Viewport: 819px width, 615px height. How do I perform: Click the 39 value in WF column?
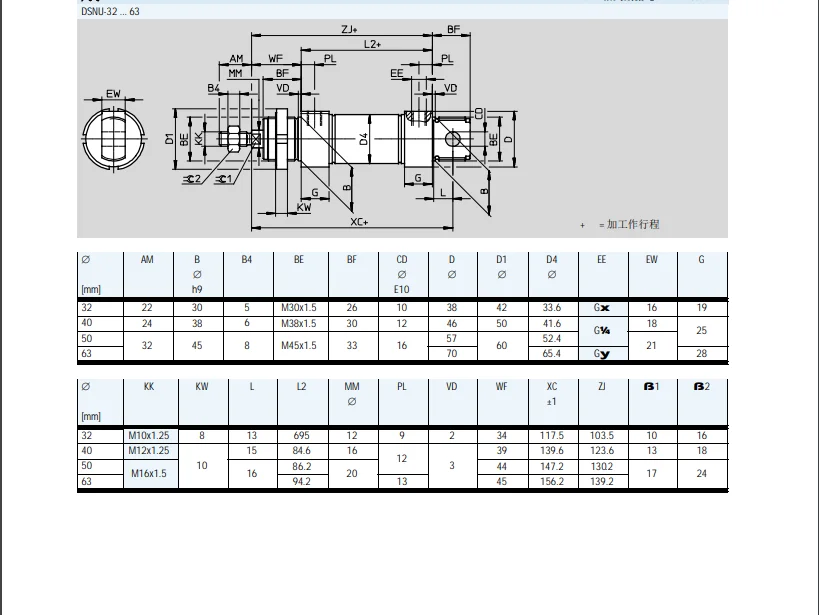pos(501,450)
